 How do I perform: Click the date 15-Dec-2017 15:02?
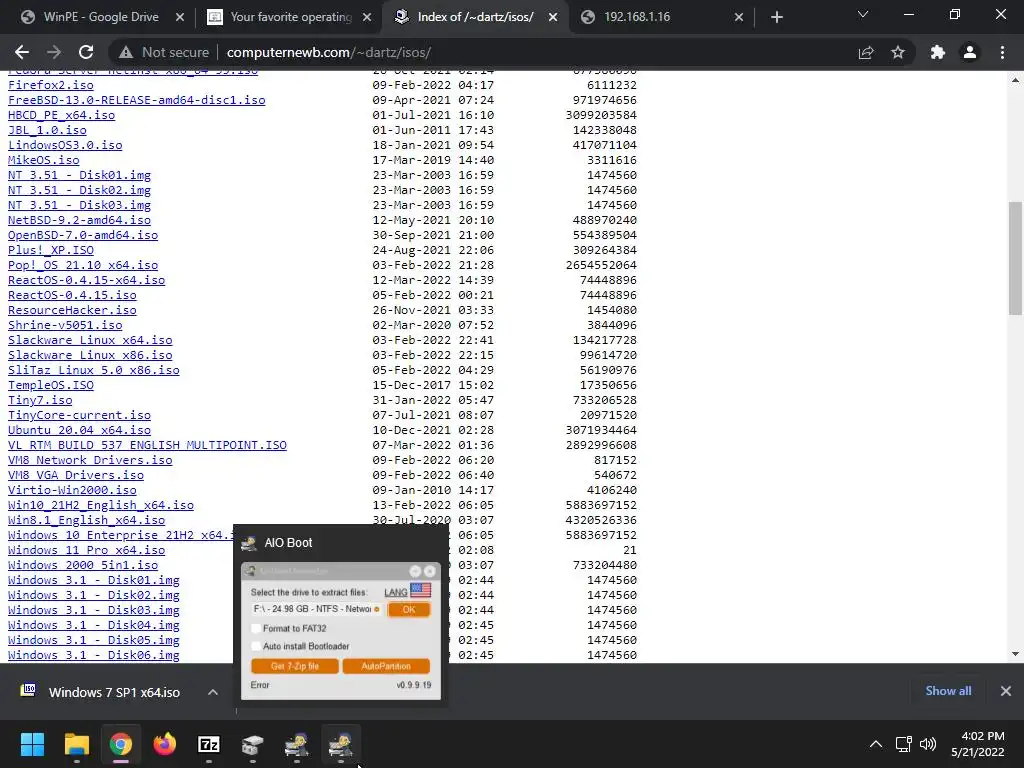coord(433,385)
